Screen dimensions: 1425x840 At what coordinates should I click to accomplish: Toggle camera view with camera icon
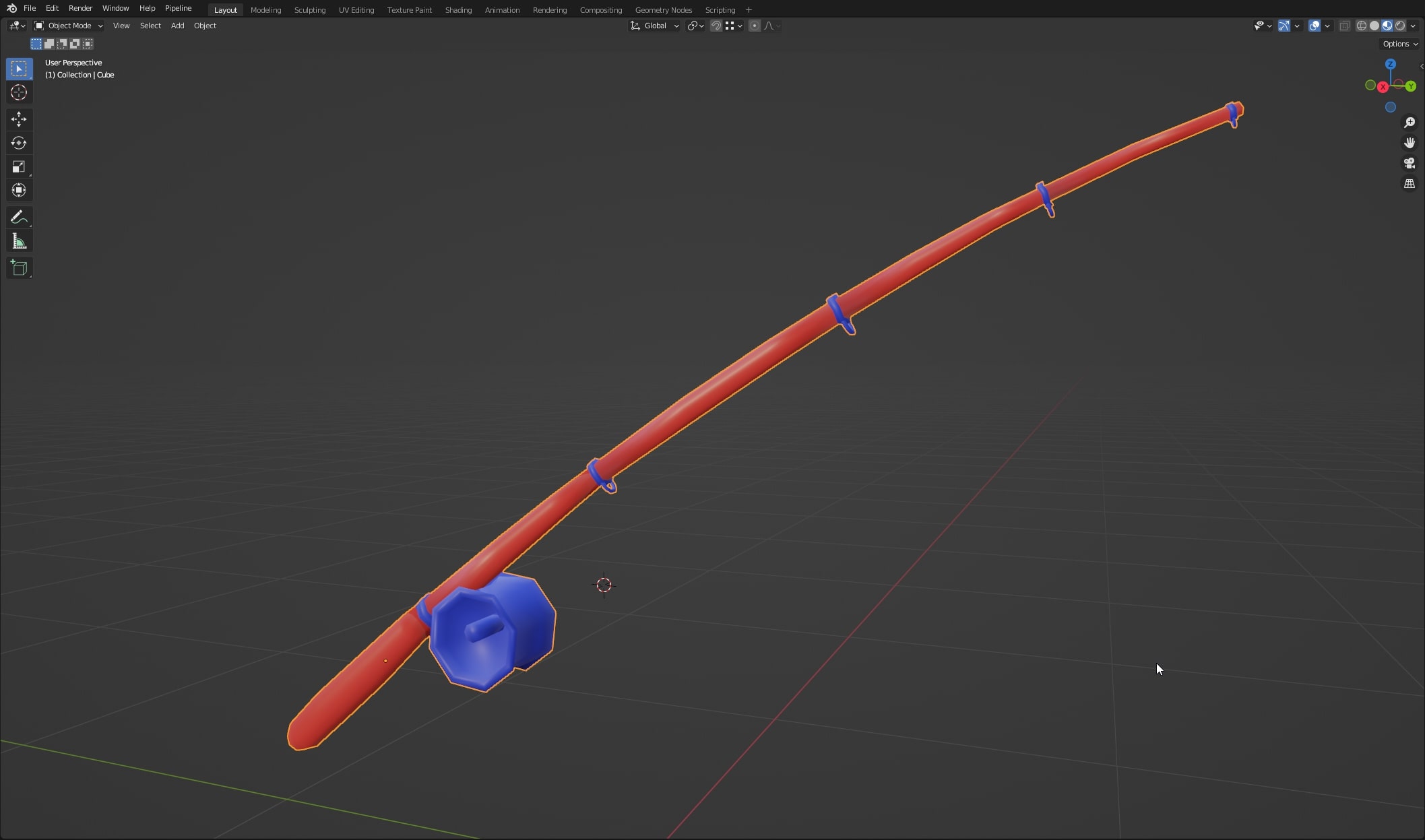1409,163
